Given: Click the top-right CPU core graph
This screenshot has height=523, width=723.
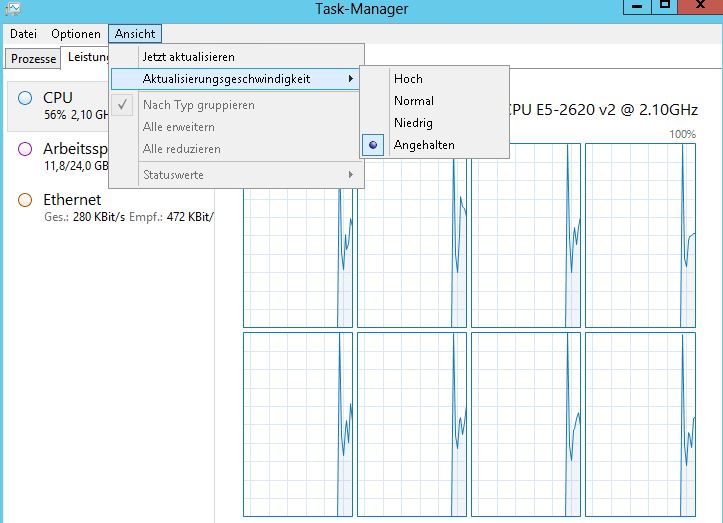Looking at the screenshot, I should [x=640, y=235].
